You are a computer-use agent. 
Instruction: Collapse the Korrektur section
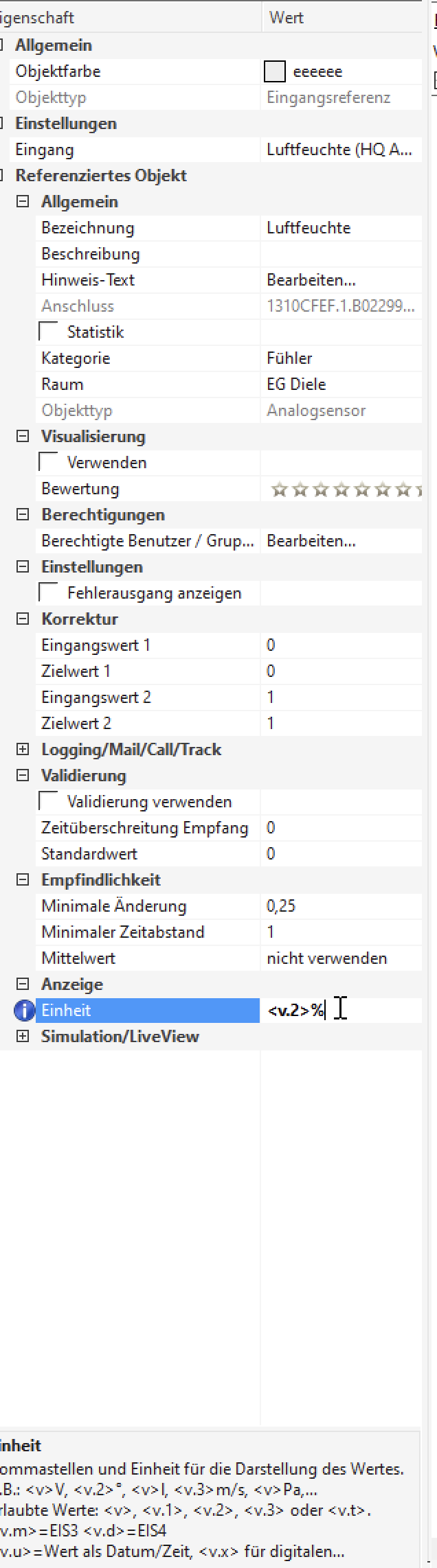(x=23, y=619)
